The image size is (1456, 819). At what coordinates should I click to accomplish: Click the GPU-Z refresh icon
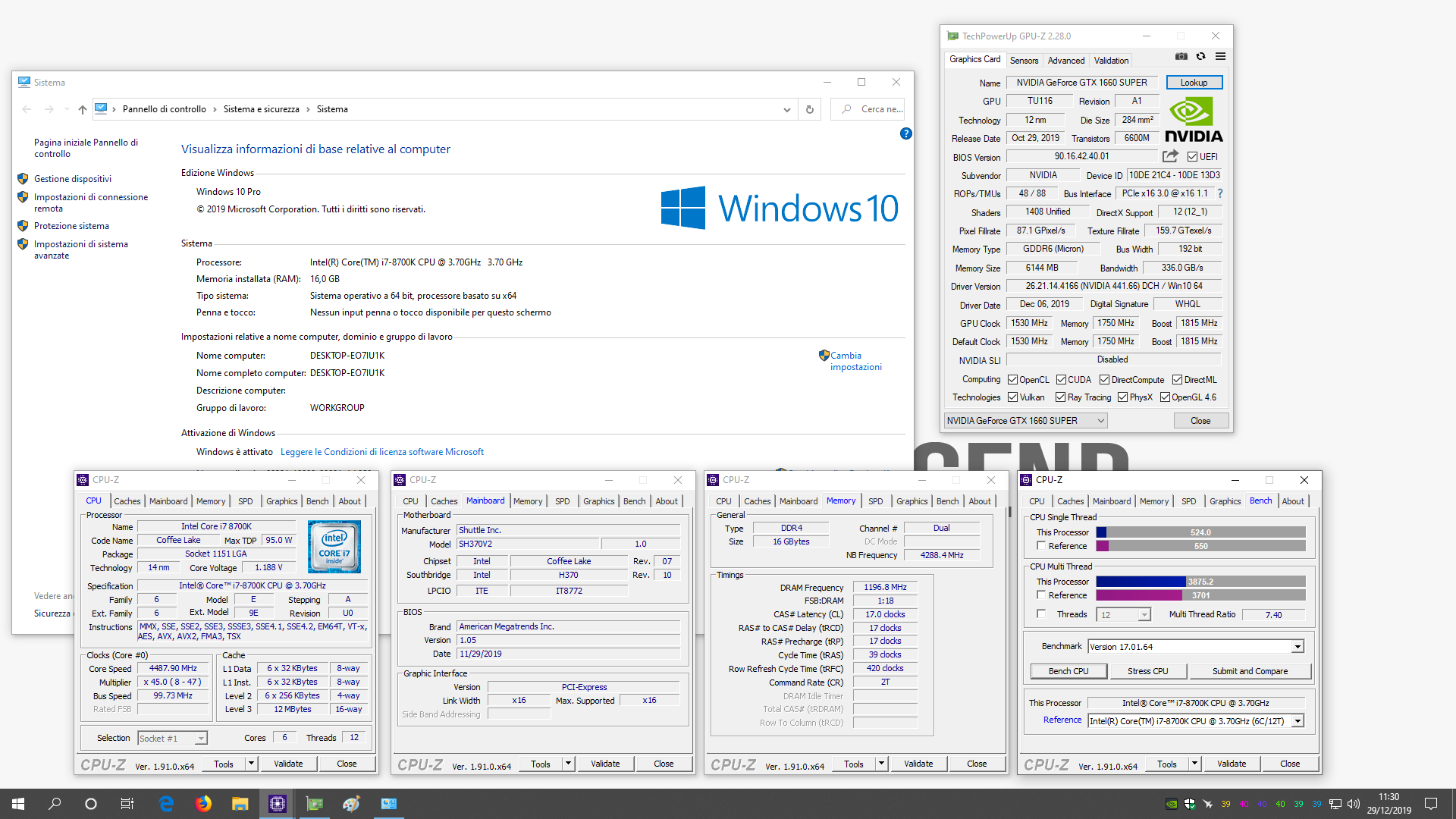pyautogui.click(x=1200, y=57)
